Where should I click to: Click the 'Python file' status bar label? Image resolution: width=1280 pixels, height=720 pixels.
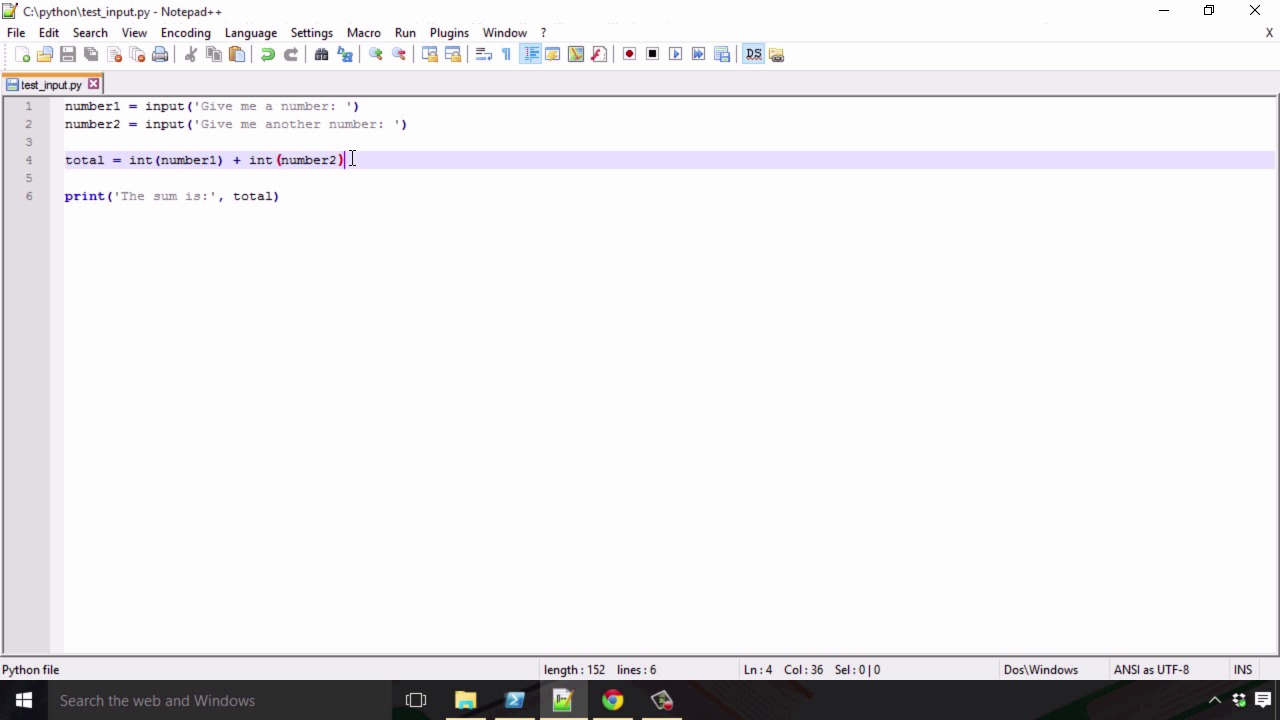click(x=31, y=670)
